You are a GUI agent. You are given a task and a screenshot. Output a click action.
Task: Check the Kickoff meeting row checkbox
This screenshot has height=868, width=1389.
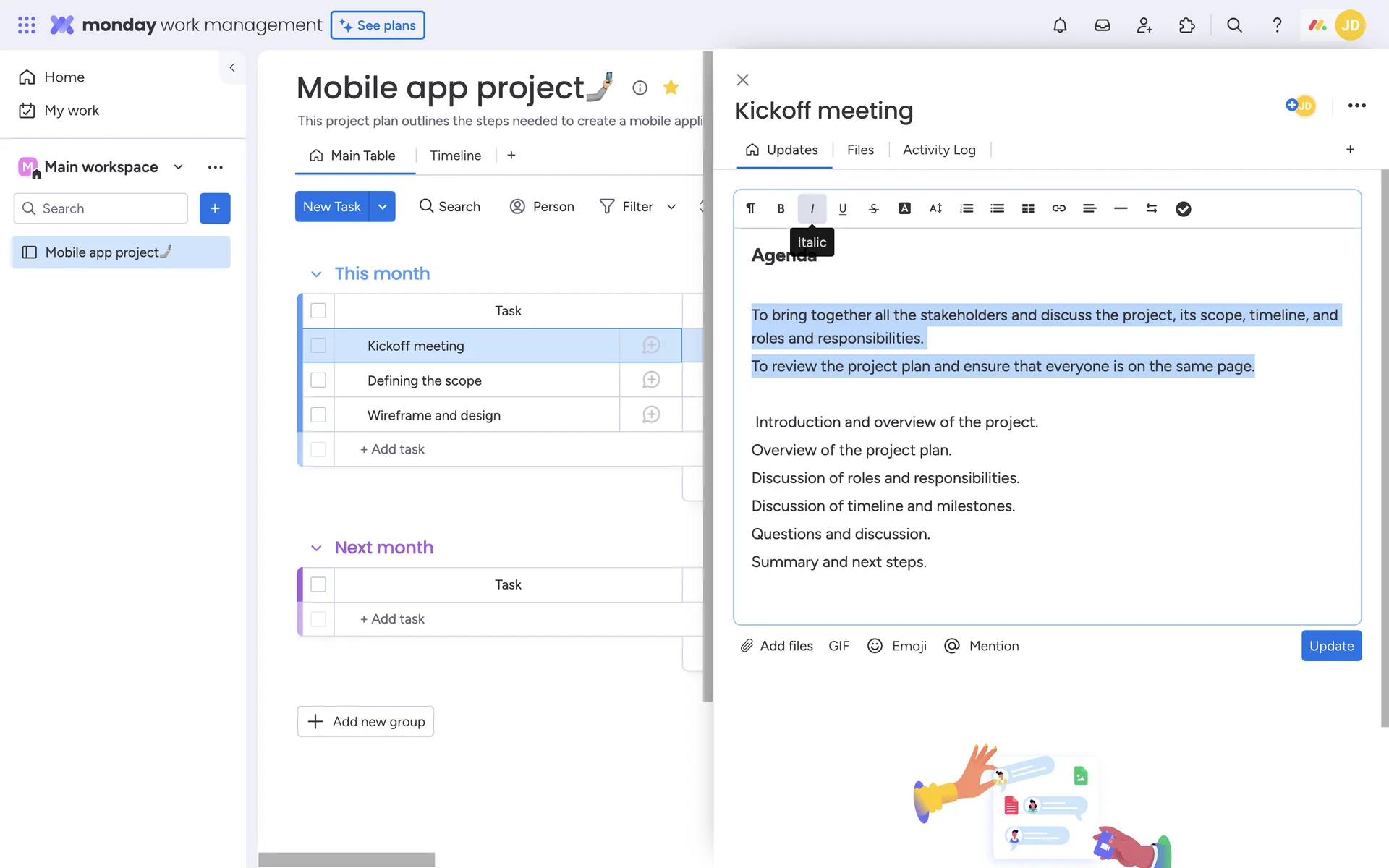[x=318, y=346]
